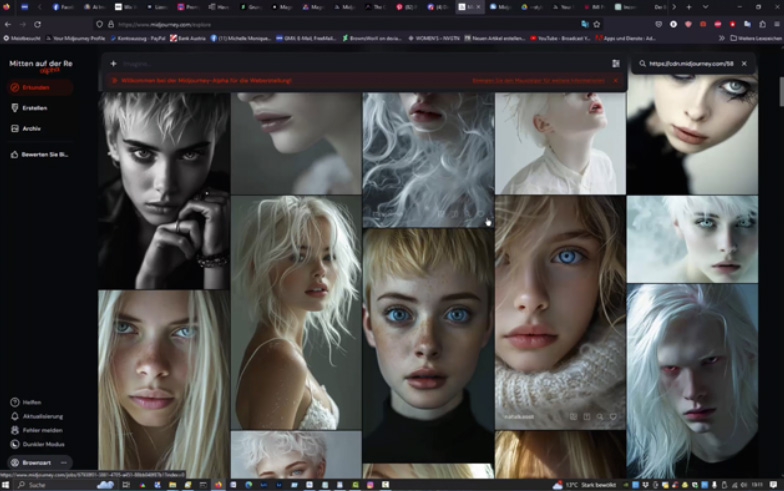
Task: Clear the search field with the X
Action: coord(744,63)
